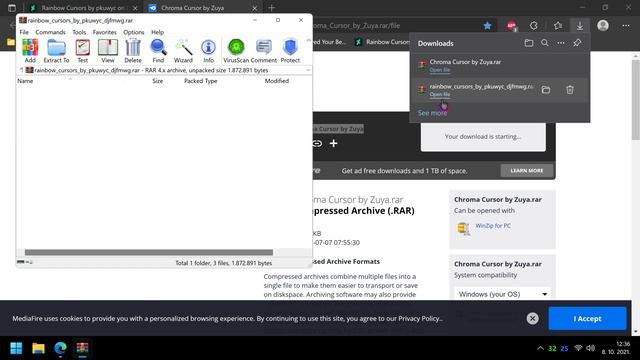Click the favorites star in address bar
Screen dimensions: 640x360
(487, 26)
